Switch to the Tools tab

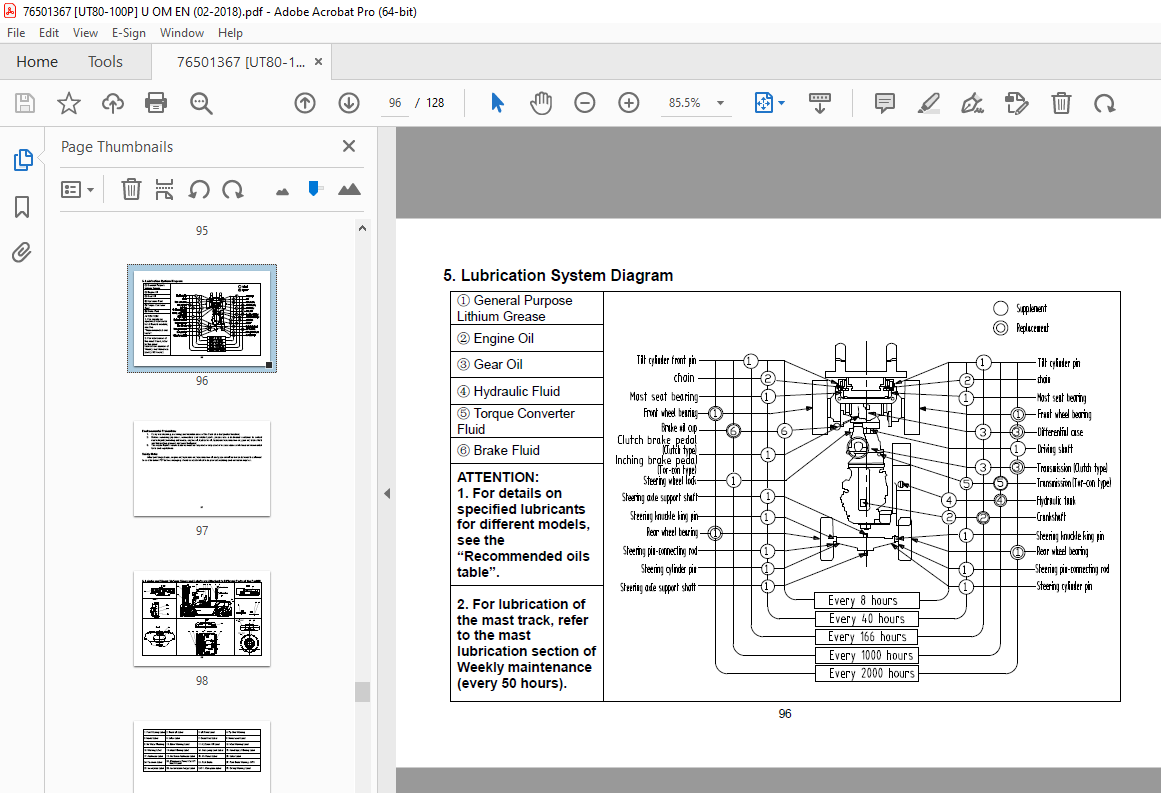click(105, 61)
